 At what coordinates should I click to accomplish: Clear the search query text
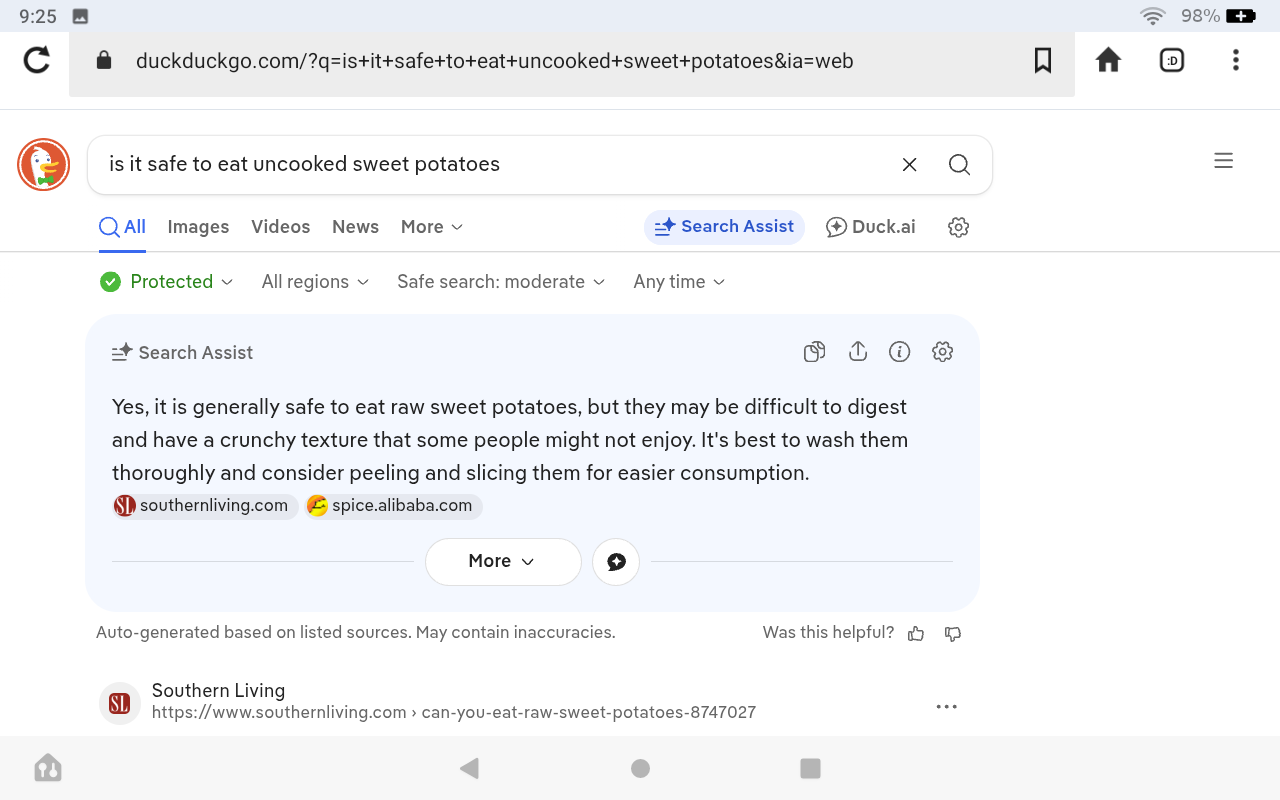[909, 165]
